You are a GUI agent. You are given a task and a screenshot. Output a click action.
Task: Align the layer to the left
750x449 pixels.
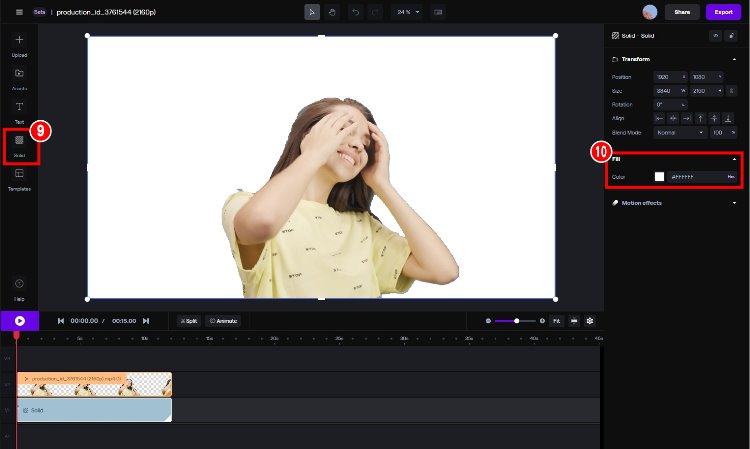click(x=660, y=118)
